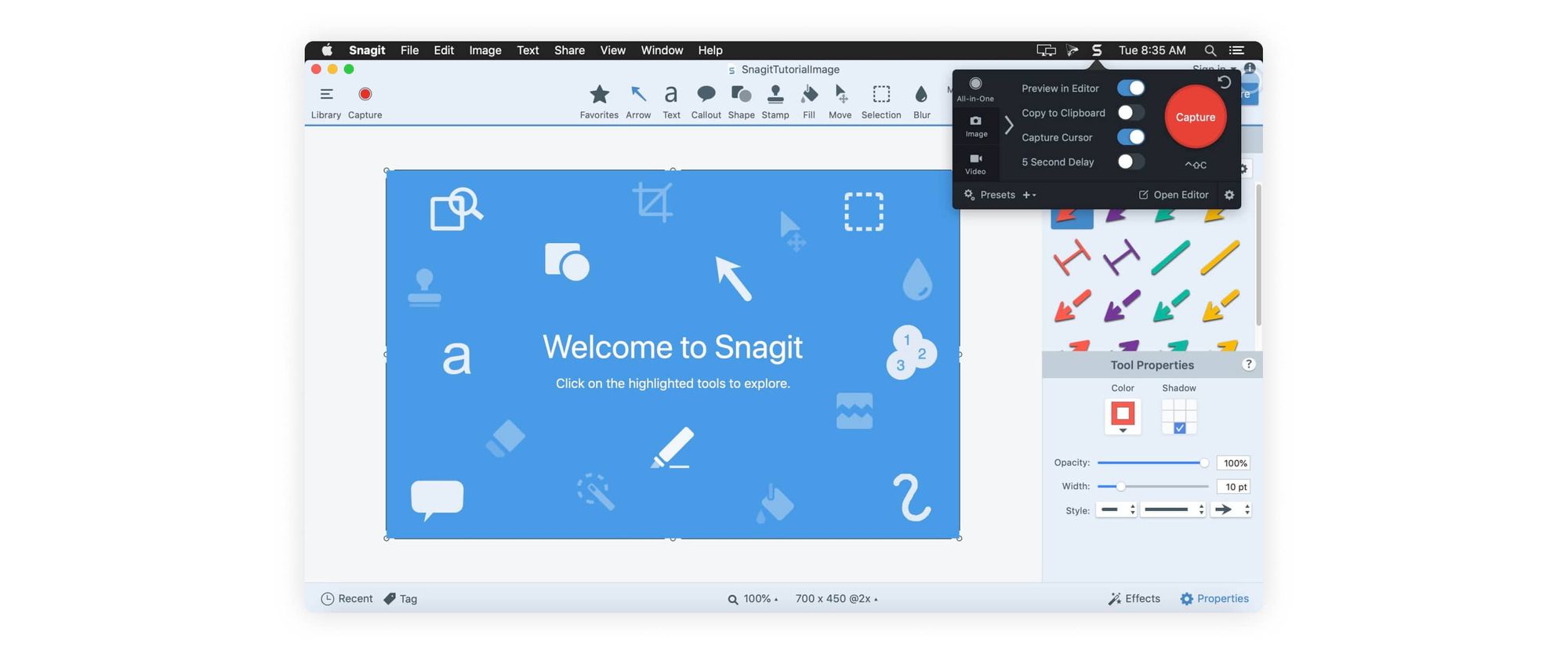Select the Arrow tool in toolbar
The image size is (1568, 653).
coord(638,103)
